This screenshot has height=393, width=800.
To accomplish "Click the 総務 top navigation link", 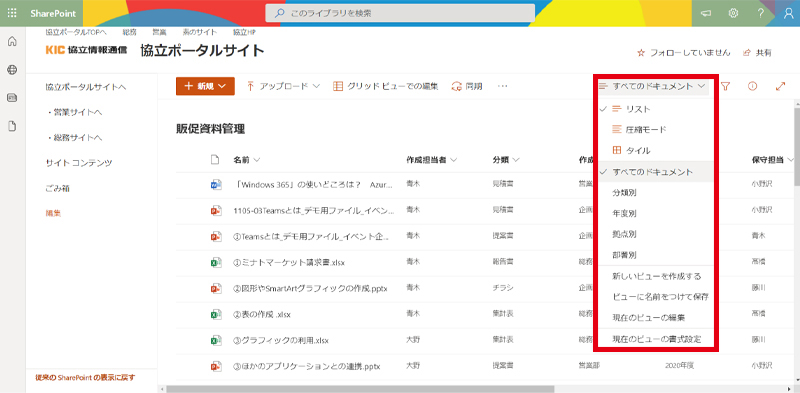I will click(130, 32).
